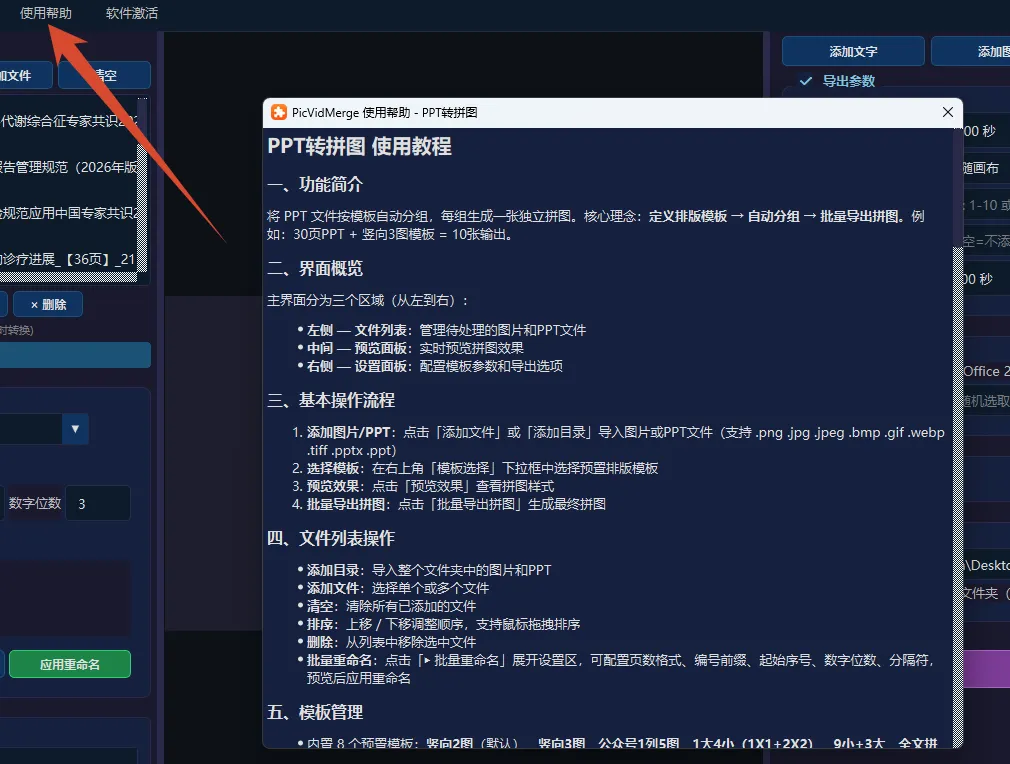Screen dimensions: 1010x764
Task: Click the heading 三、基本操作流程
Action: pyautogui.click(x=331, y=401)
